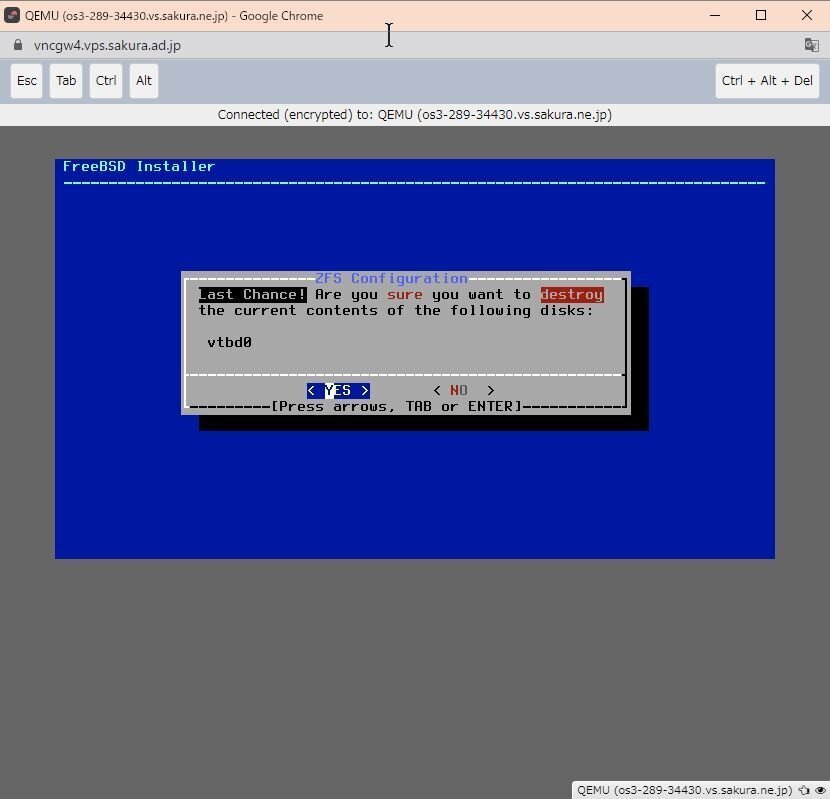Maximize the Chrome window
This screenshot has width=830, height=799.
[761, 15]
